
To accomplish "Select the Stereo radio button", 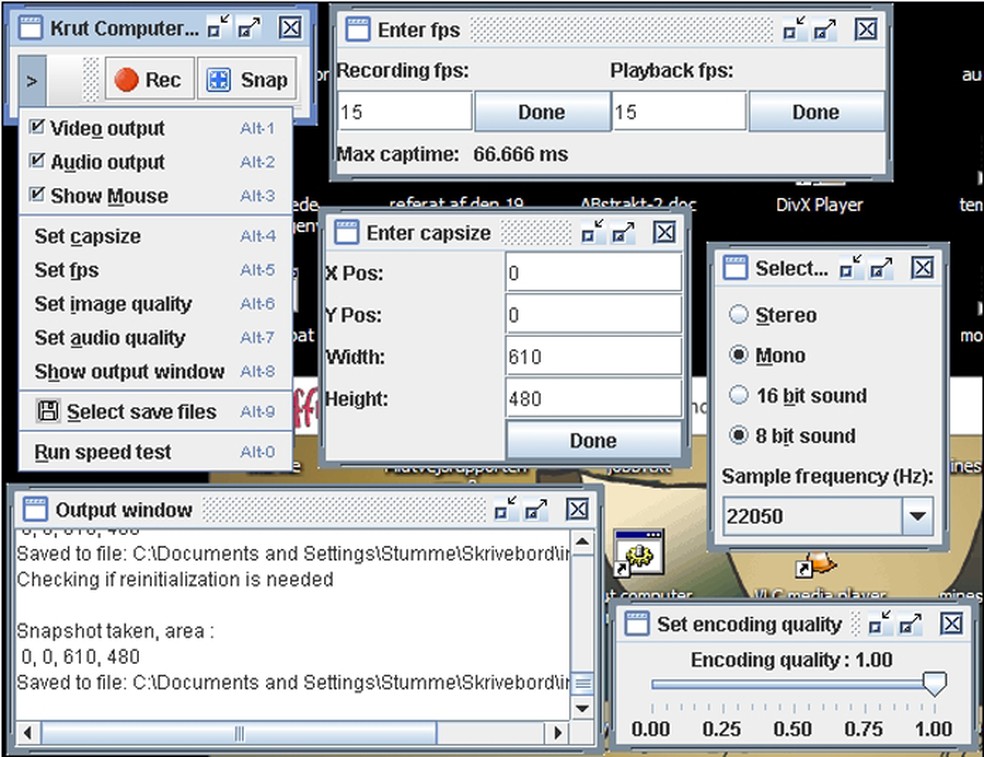I will tap(739, 315).
